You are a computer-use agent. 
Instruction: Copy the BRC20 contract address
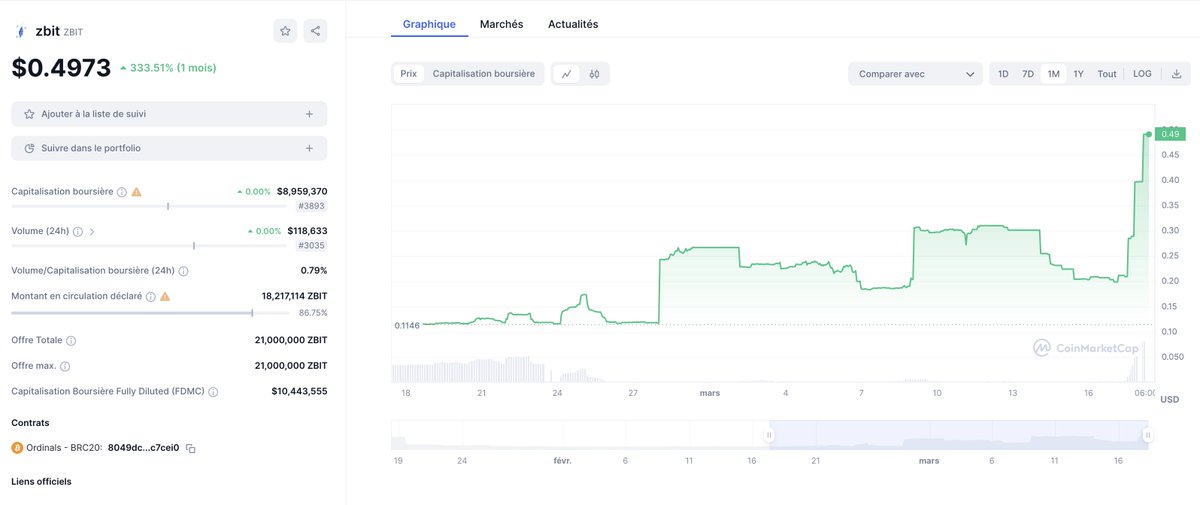pos(191,449)
